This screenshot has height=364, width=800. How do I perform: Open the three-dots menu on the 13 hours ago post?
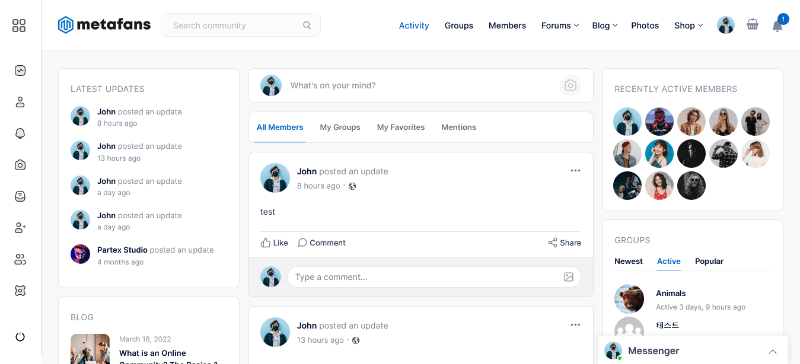click(576, 325)
